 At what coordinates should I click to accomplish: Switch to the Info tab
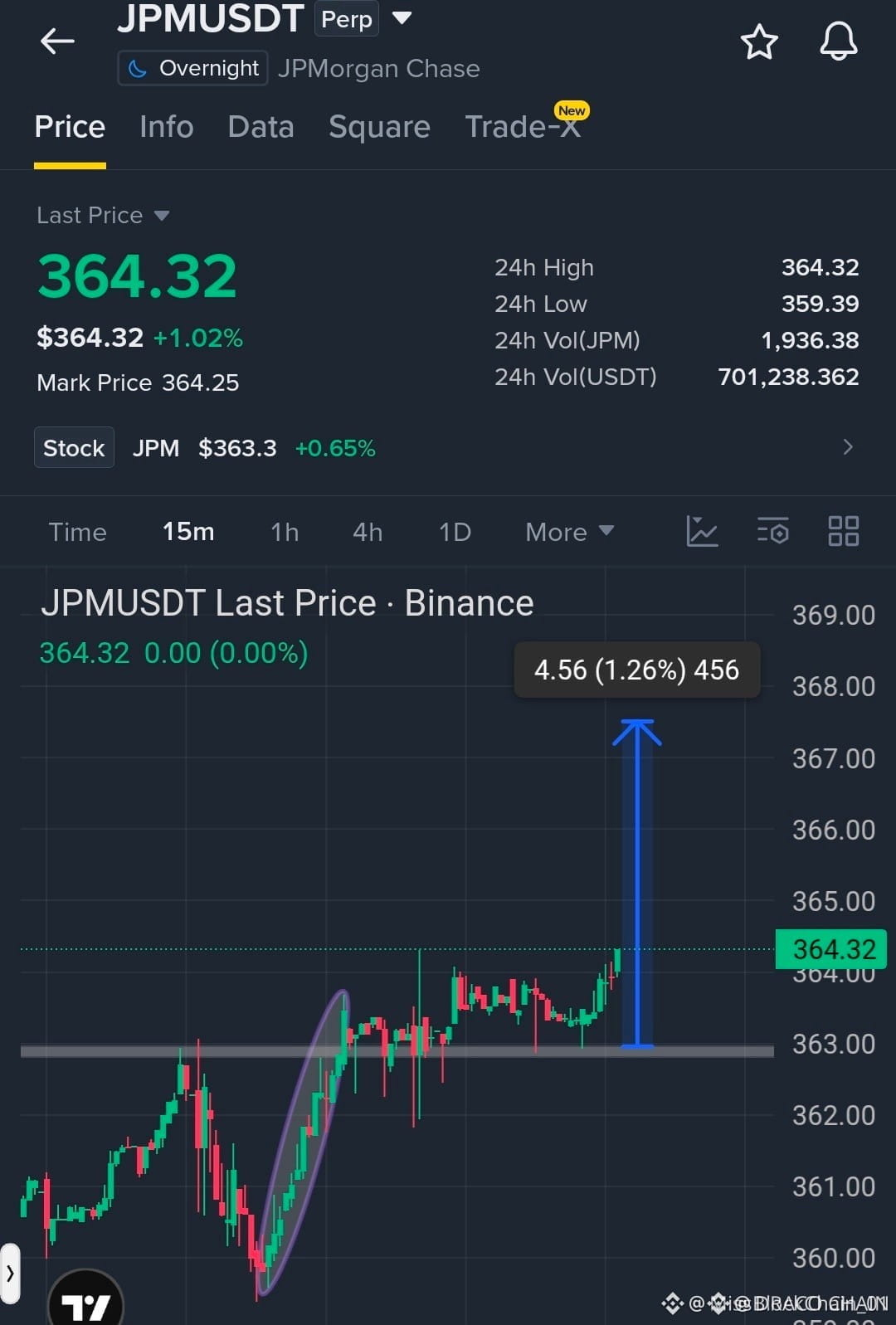pos(167,127)
